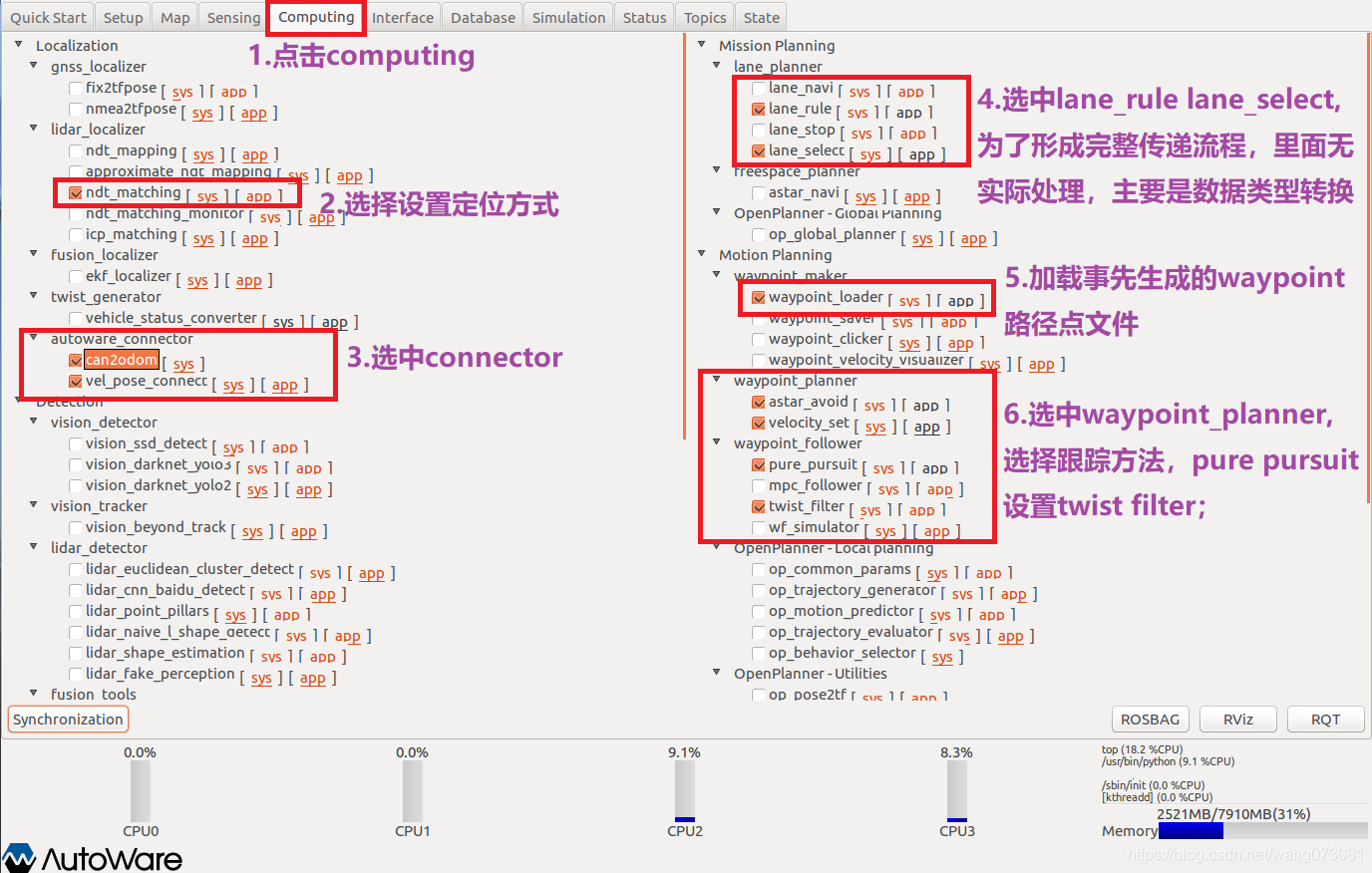Screen dimensions: 1372x873
Task: Collapse the lidar_detector node
Action: [x=34, y=547]
